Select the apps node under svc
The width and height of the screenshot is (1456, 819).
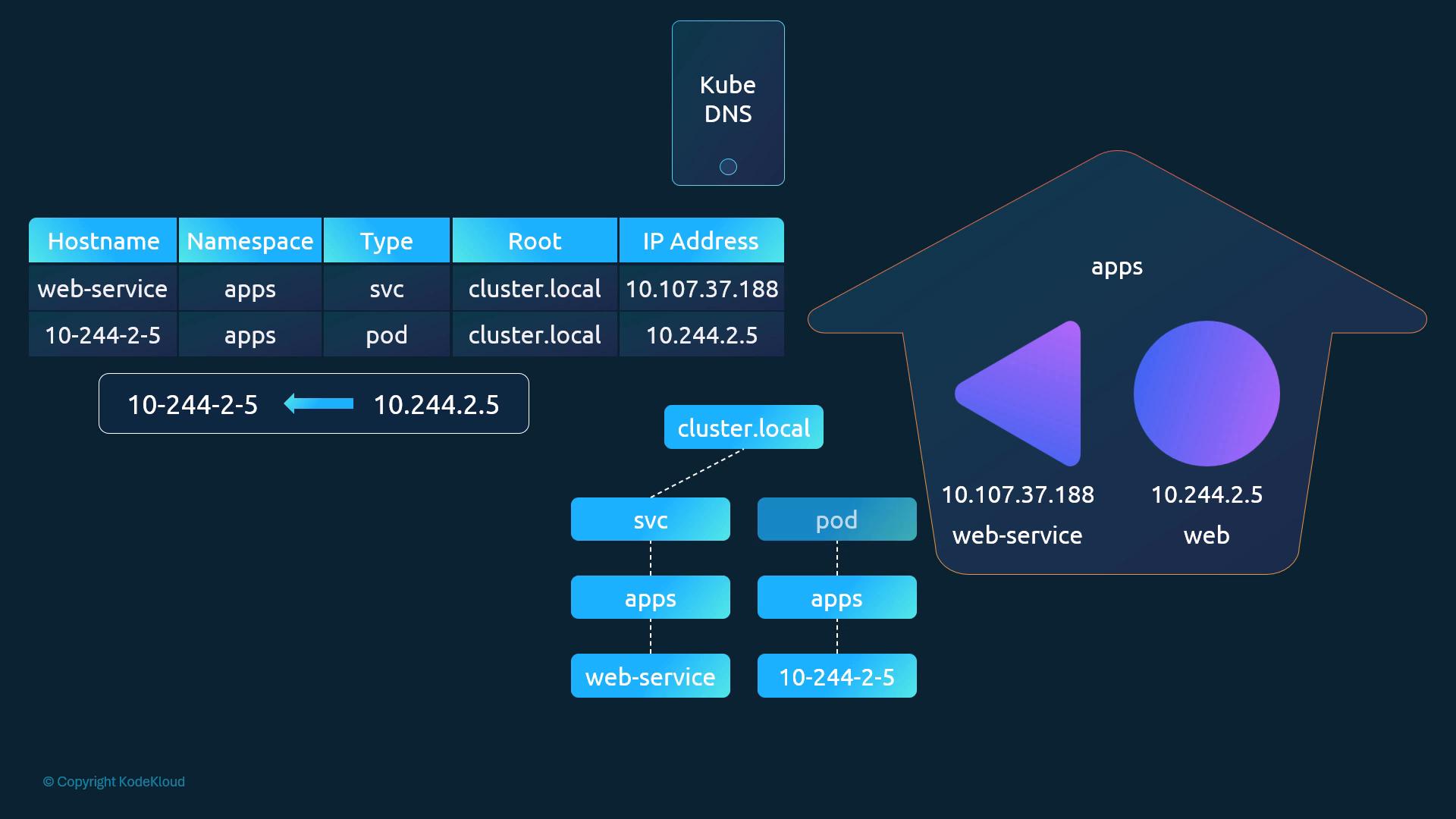point(651,598)
